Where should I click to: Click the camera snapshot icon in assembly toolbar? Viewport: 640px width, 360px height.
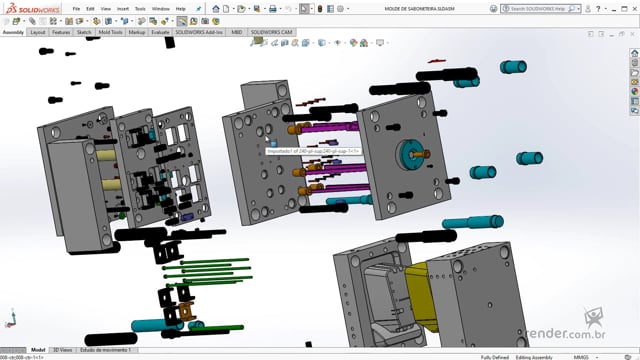click(x=205, y=21)
